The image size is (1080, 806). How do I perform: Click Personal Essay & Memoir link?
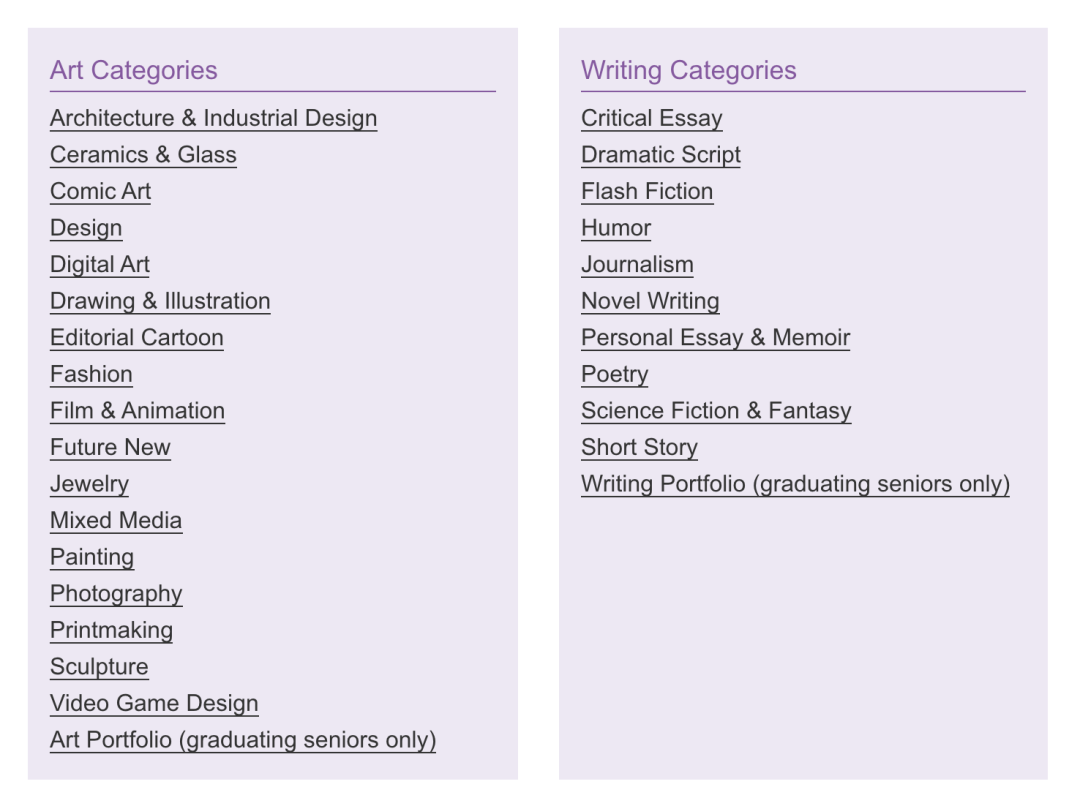[716, 338]
